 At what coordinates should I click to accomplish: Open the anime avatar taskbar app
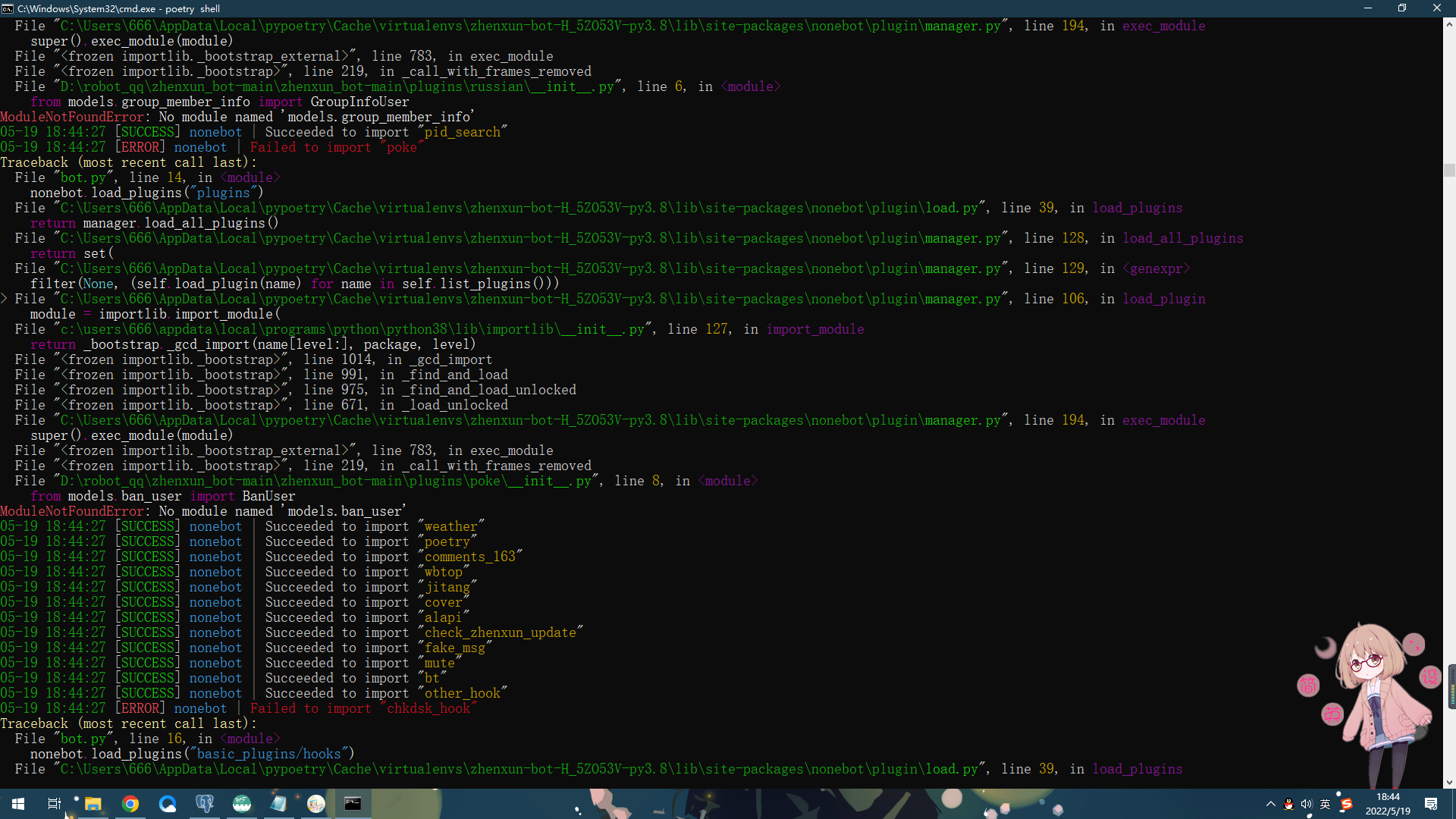tap(316, 804)
